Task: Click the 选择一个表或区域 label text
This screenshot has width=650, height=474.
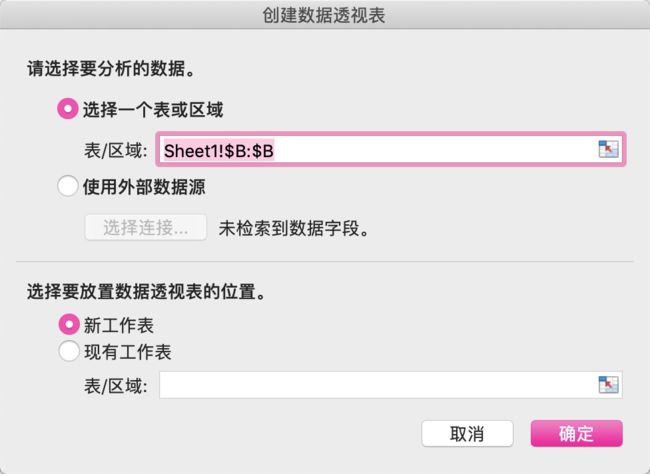Action: [153, 110]
